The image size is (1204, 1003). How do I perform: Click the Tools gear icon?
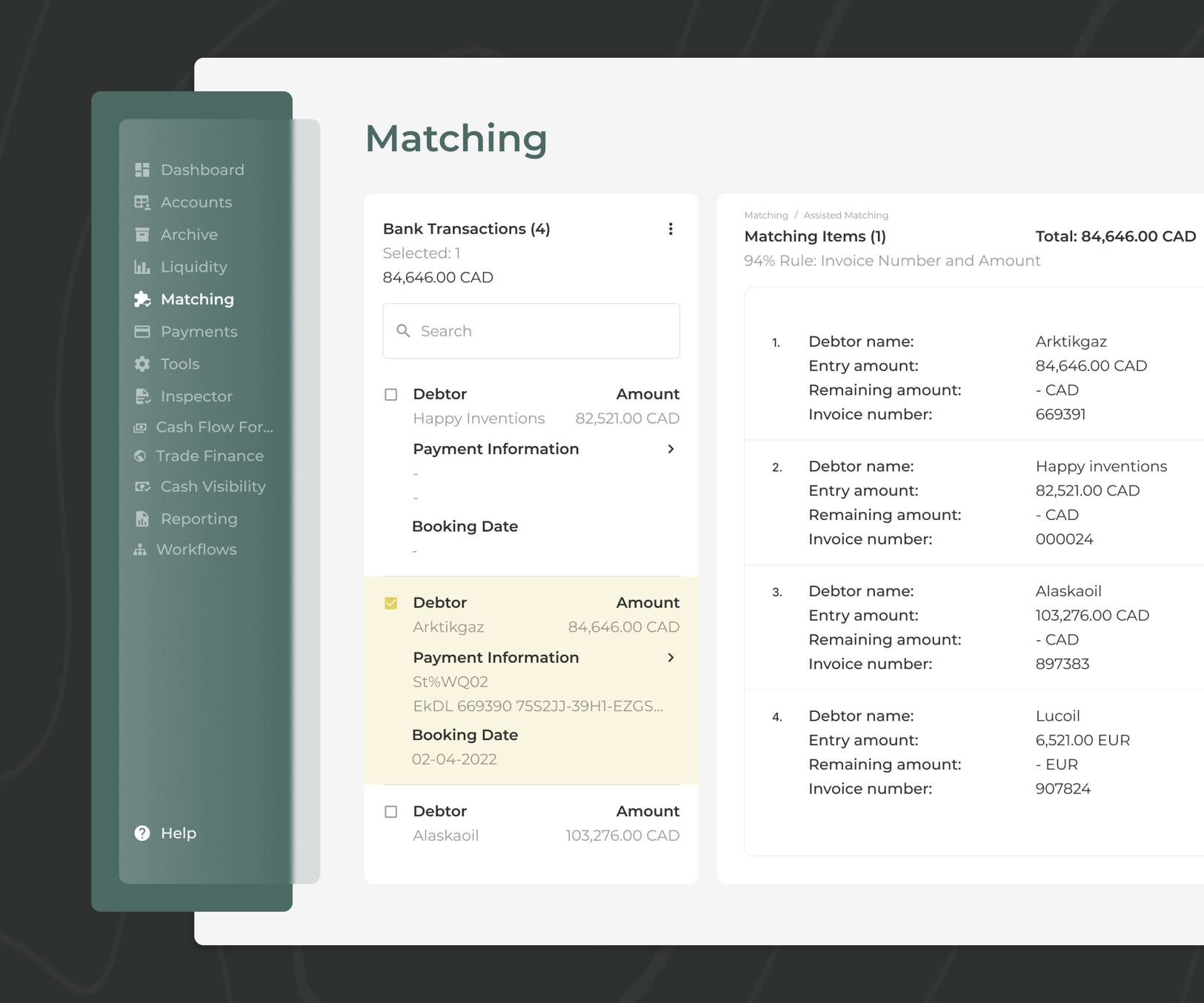pyautogui.click(x=142, y=364)
